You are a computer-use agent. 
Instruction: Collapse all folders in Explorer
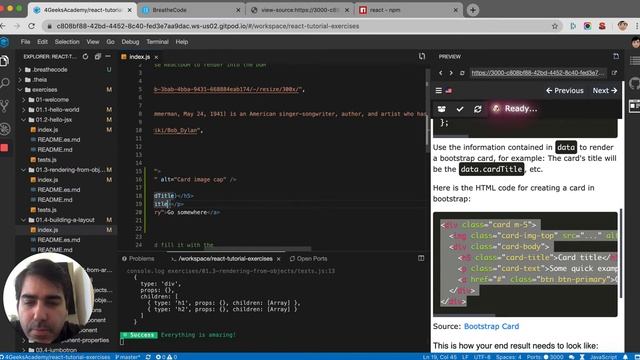[98, 57]
